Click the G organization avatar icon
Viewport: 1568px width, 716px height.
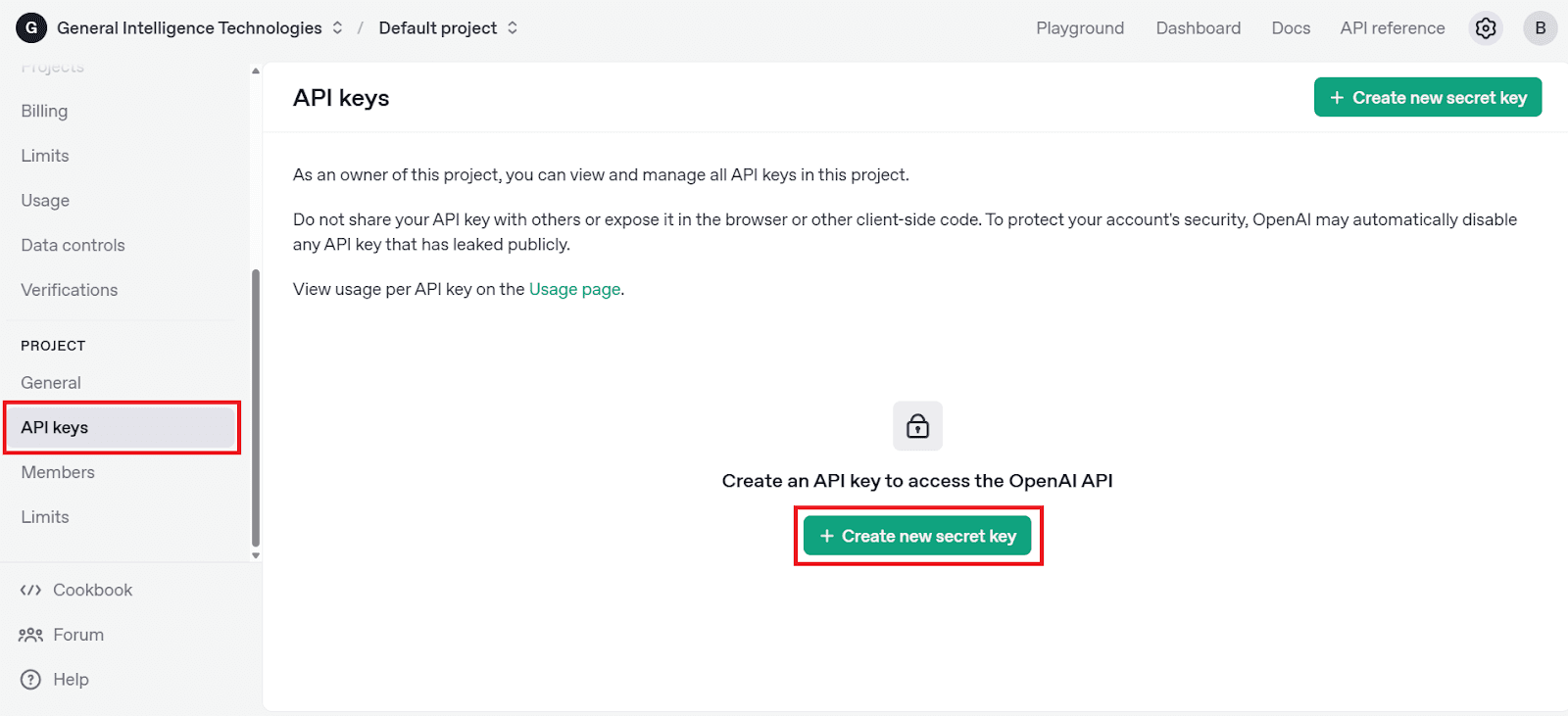(x=31, y=28)
